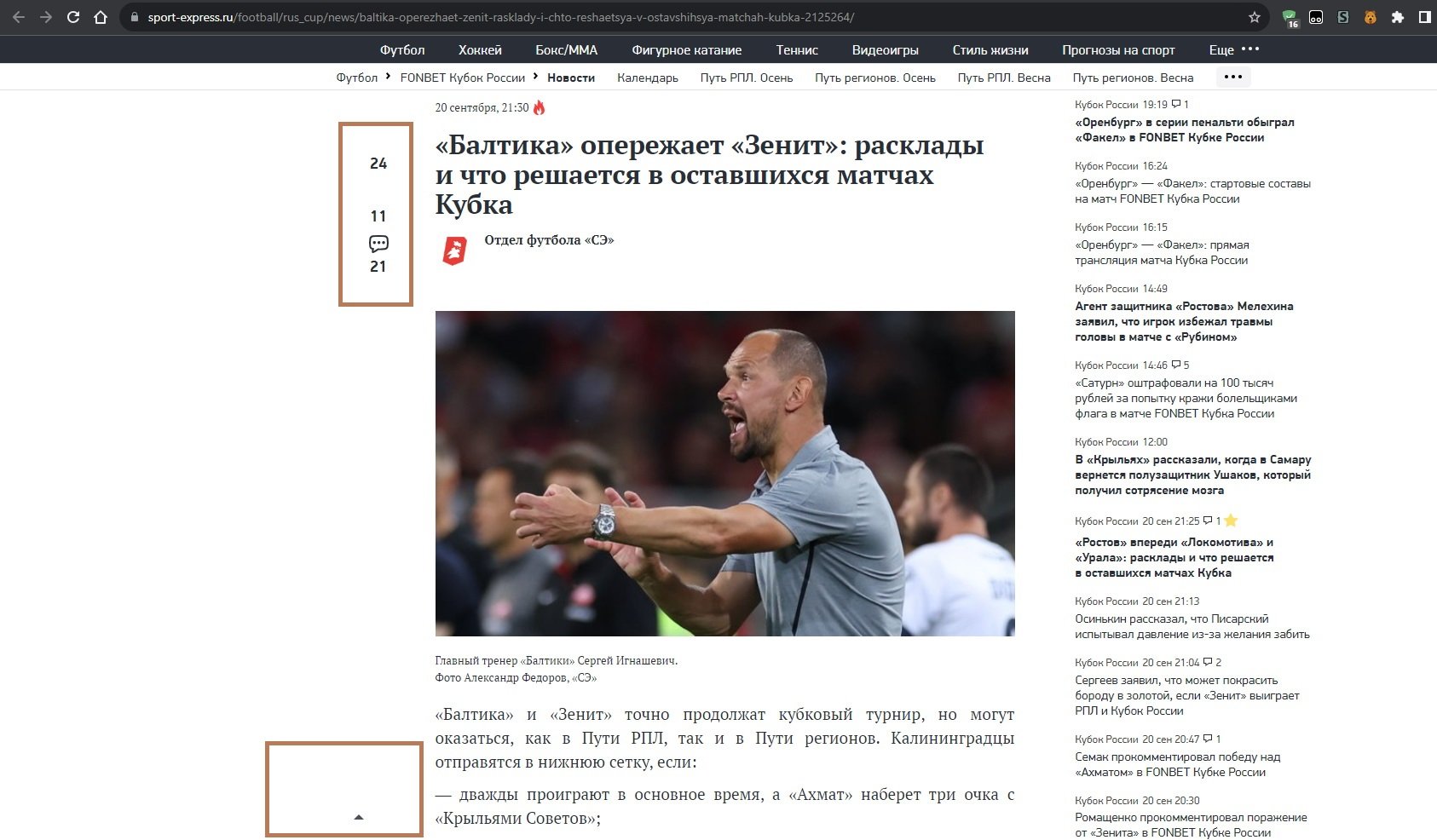This screenshot has width=1437, height=840.
Task: Open the browser extensions puzzle icon
Action: coord(1397,15)
